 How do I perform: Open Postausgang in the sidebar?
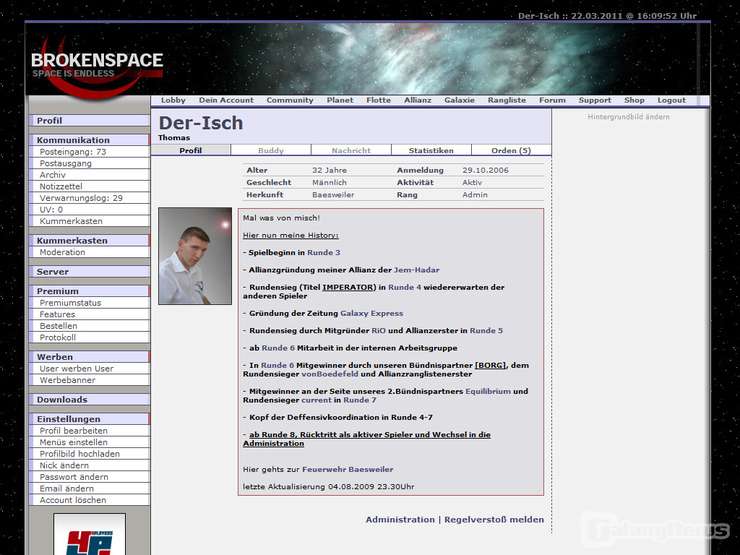(89, 163)
